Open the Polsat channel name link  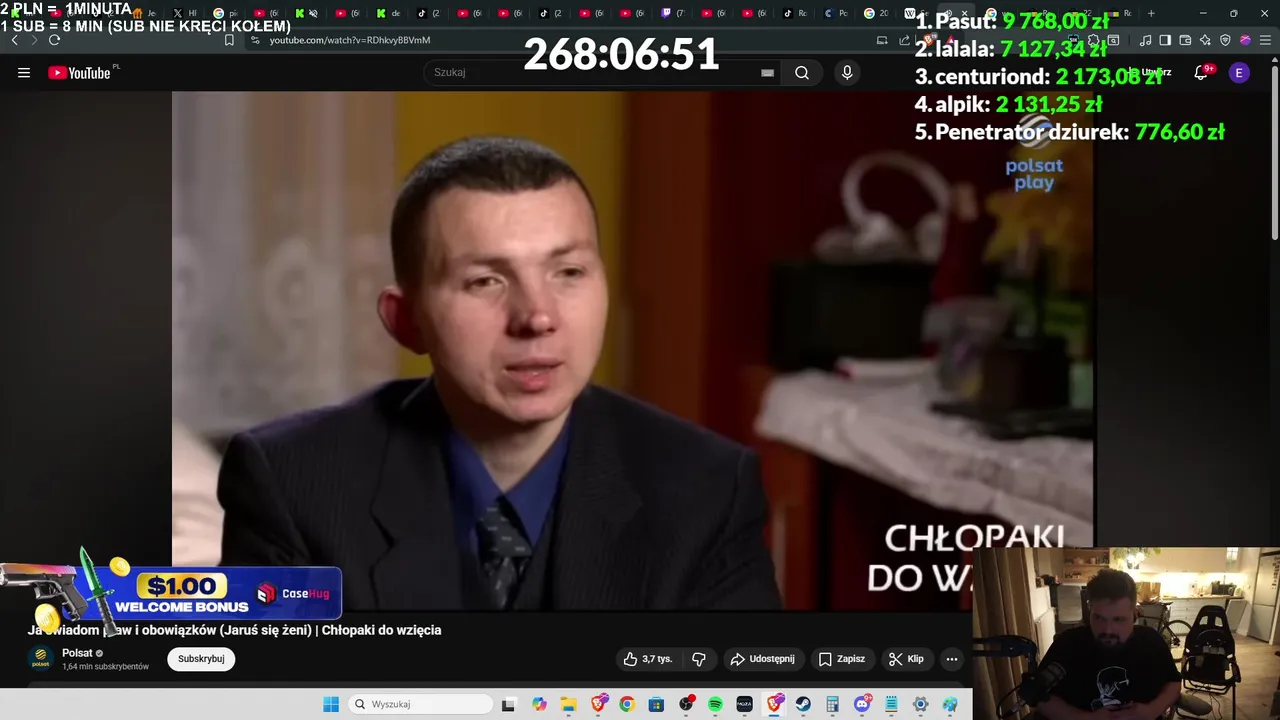[77, 653]
